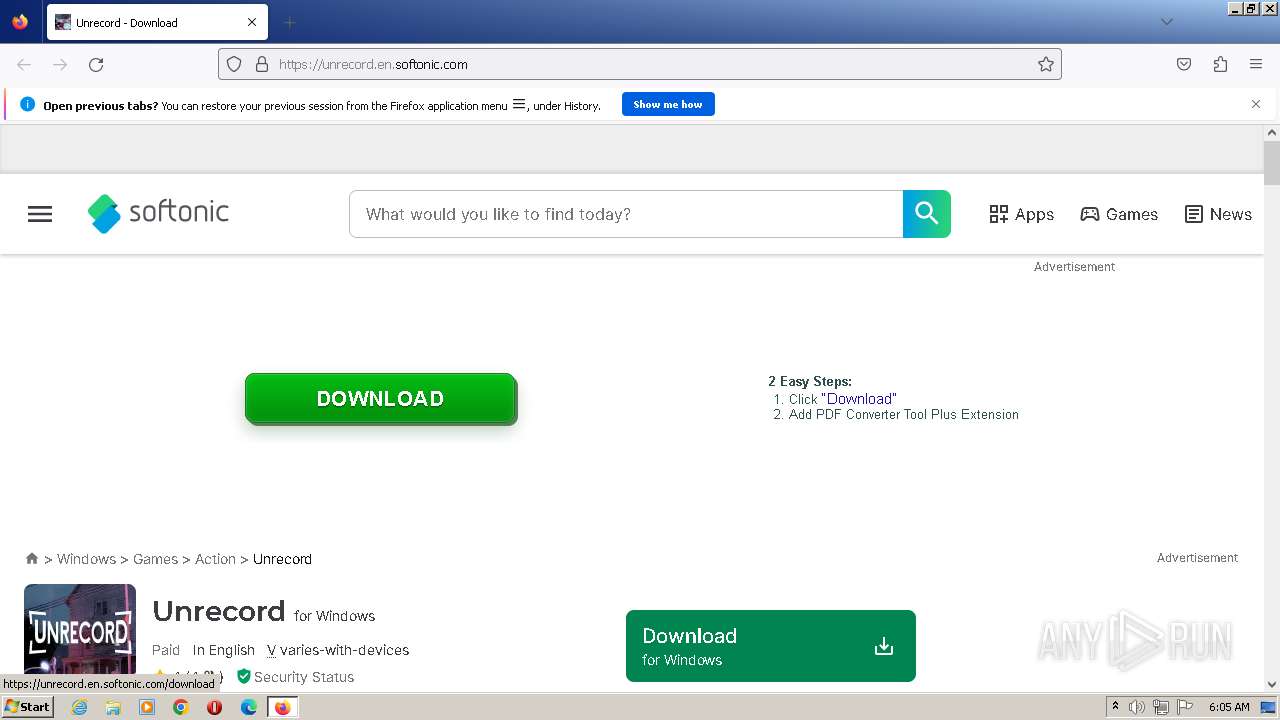
Task: Launch Microsoft Edge from taskbar
Action: click(x=249, y=707)
